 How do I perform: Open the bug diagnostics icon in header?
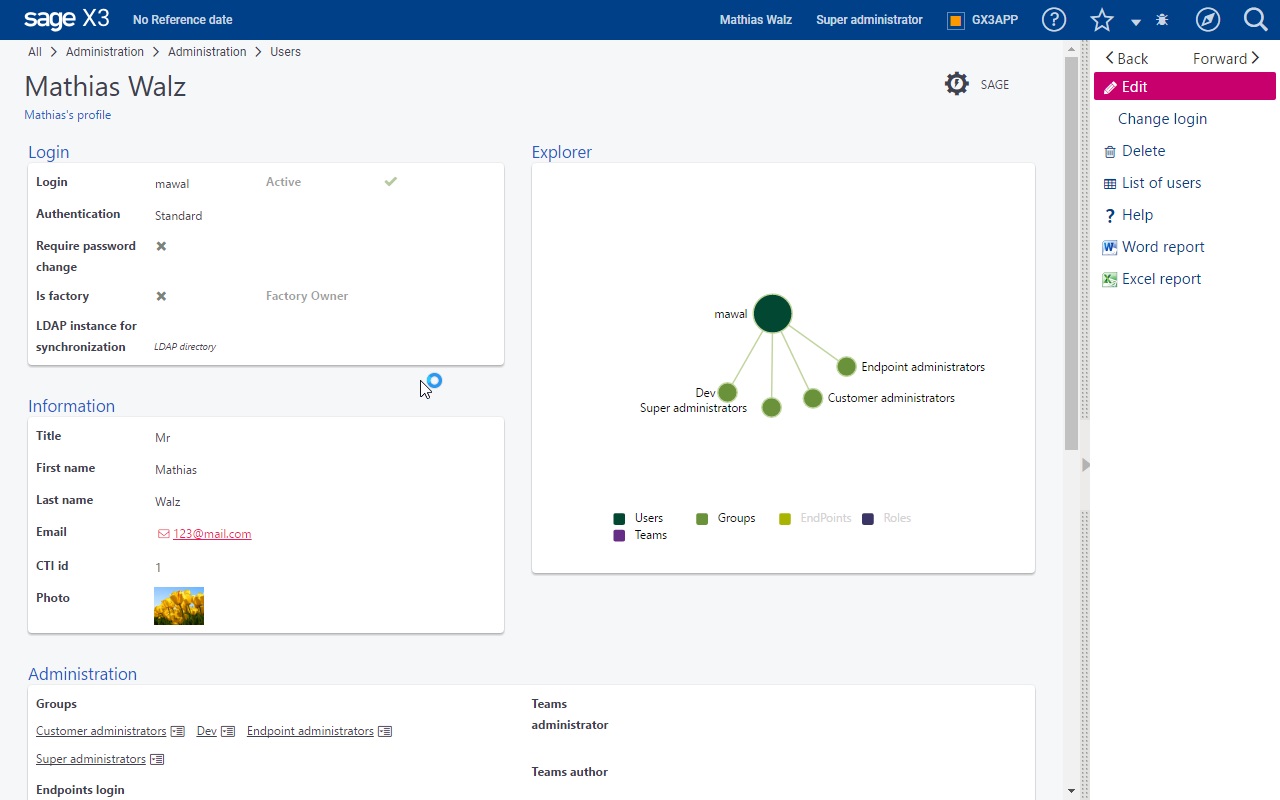(x=1161, y=20)
